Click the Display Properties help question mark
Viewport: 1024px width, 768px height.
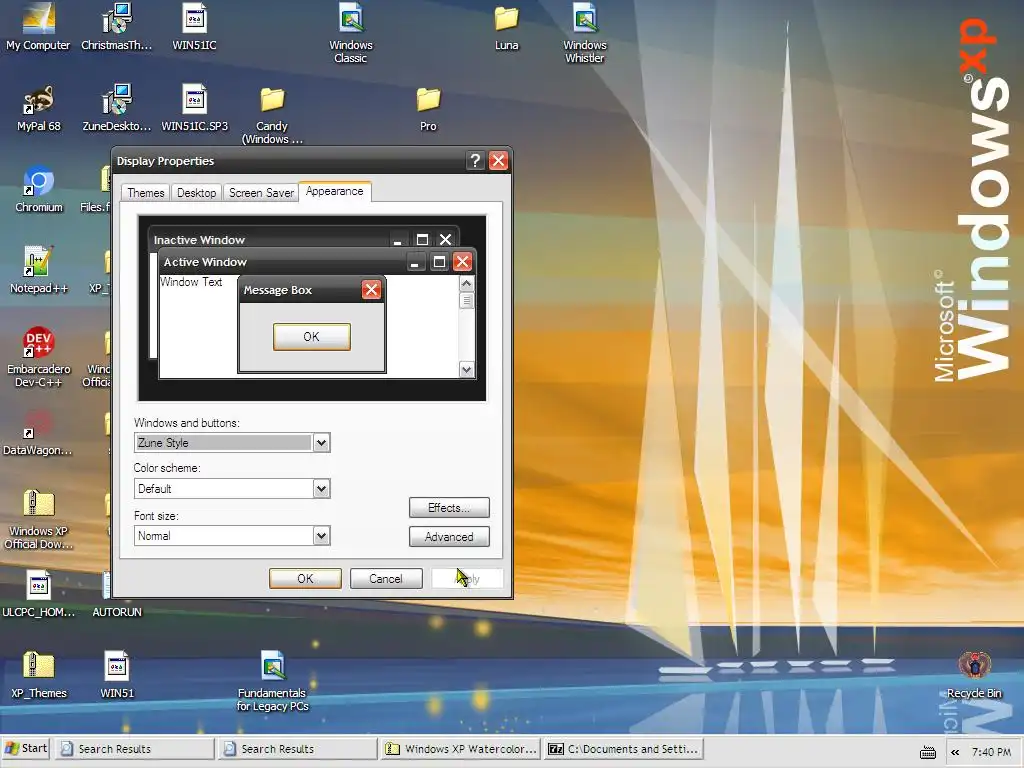tap(475, 161)
